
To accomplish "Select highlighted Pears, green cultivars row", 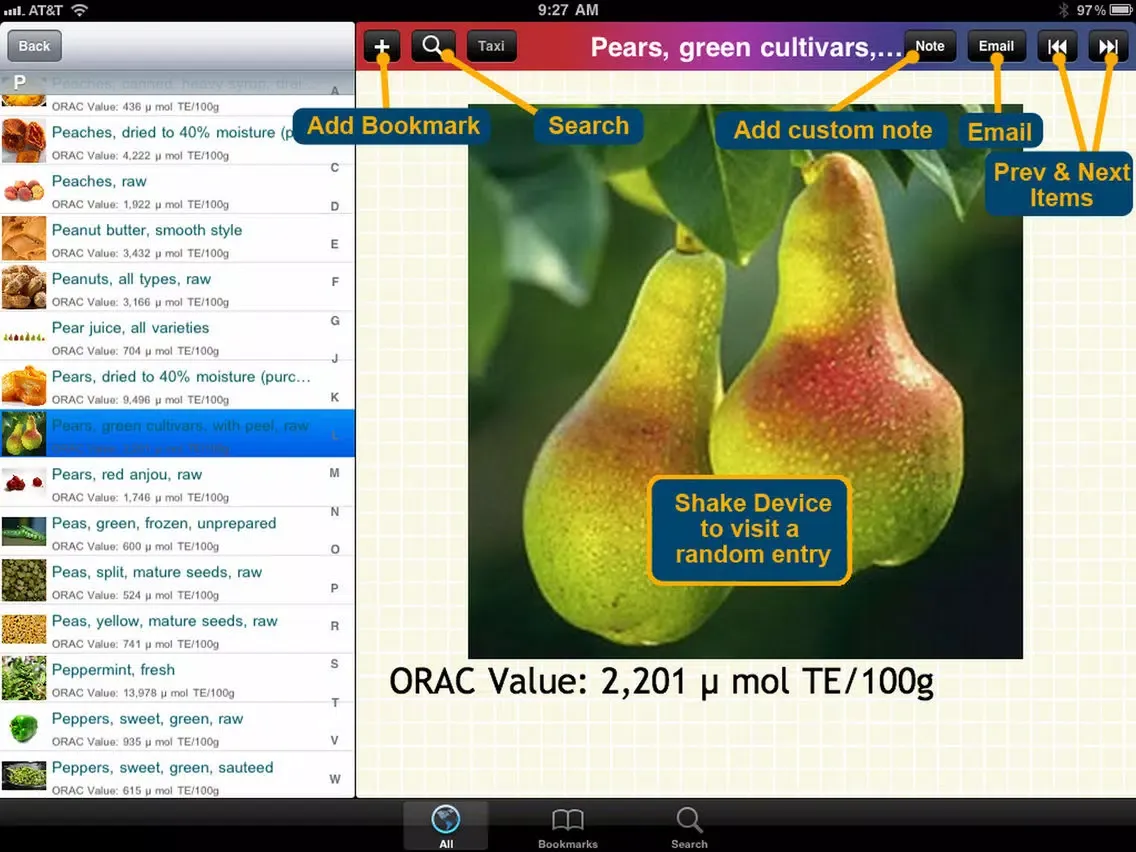I will (178, 435).
